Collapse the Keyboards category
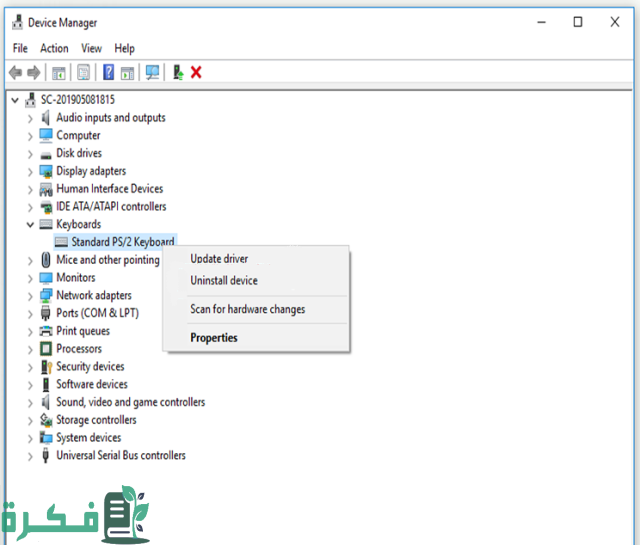This screenshot has height=545, width=640. coord(30,224)
